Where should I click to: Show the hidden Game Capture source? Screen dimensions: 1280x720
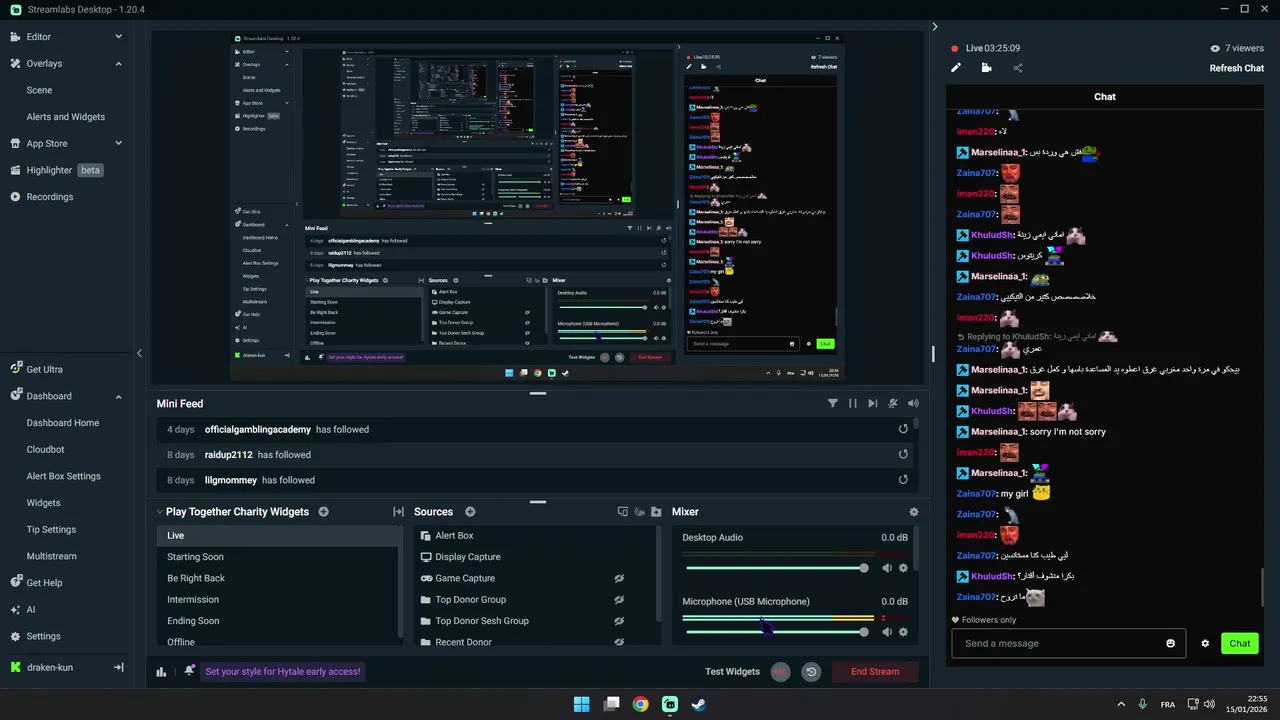pyautogui.click(x=619, y=578)
